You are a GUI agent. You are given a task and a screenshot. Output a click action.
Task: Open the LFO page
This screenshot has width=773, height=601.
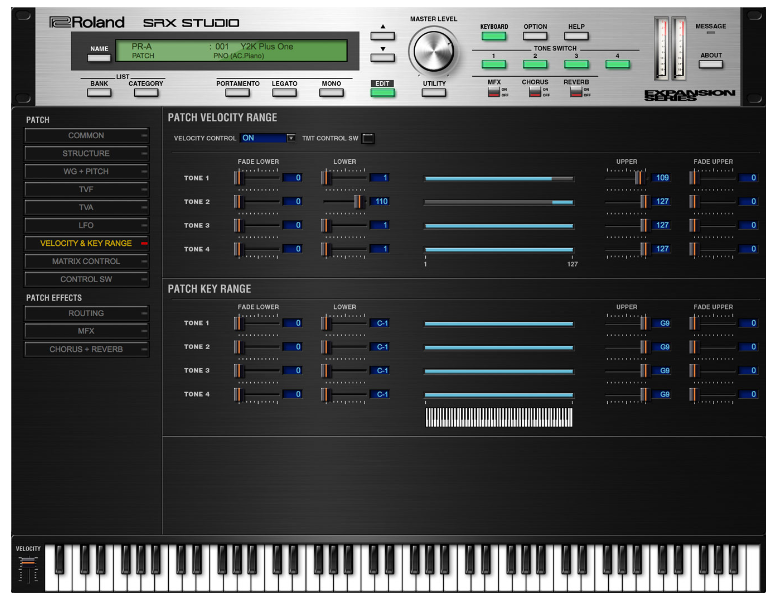(86, 225)
